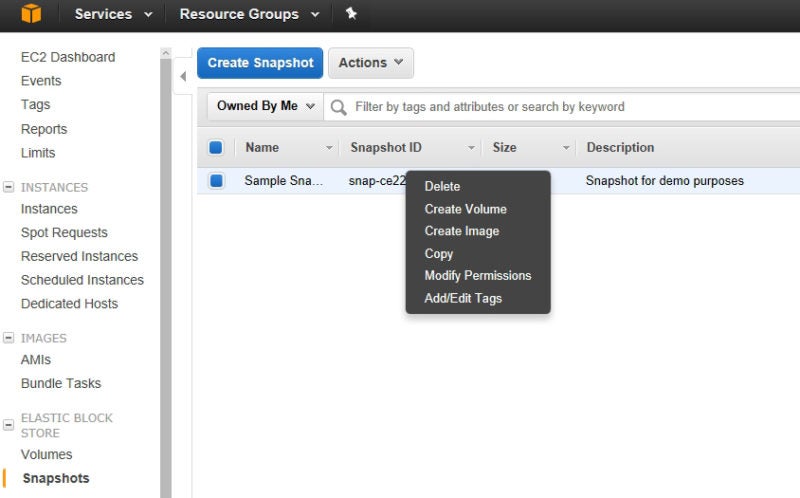
Task: Uncheck the Sample Snapshot row checkbox
Action: 216,181
